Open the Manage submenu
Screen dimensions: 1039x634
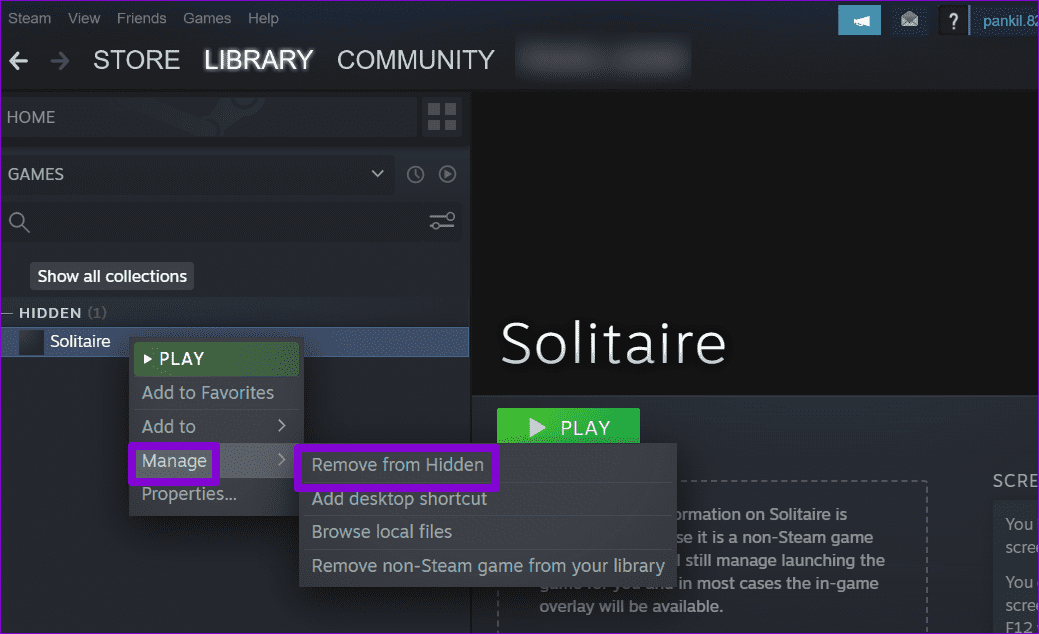click(x=216, y=460)
